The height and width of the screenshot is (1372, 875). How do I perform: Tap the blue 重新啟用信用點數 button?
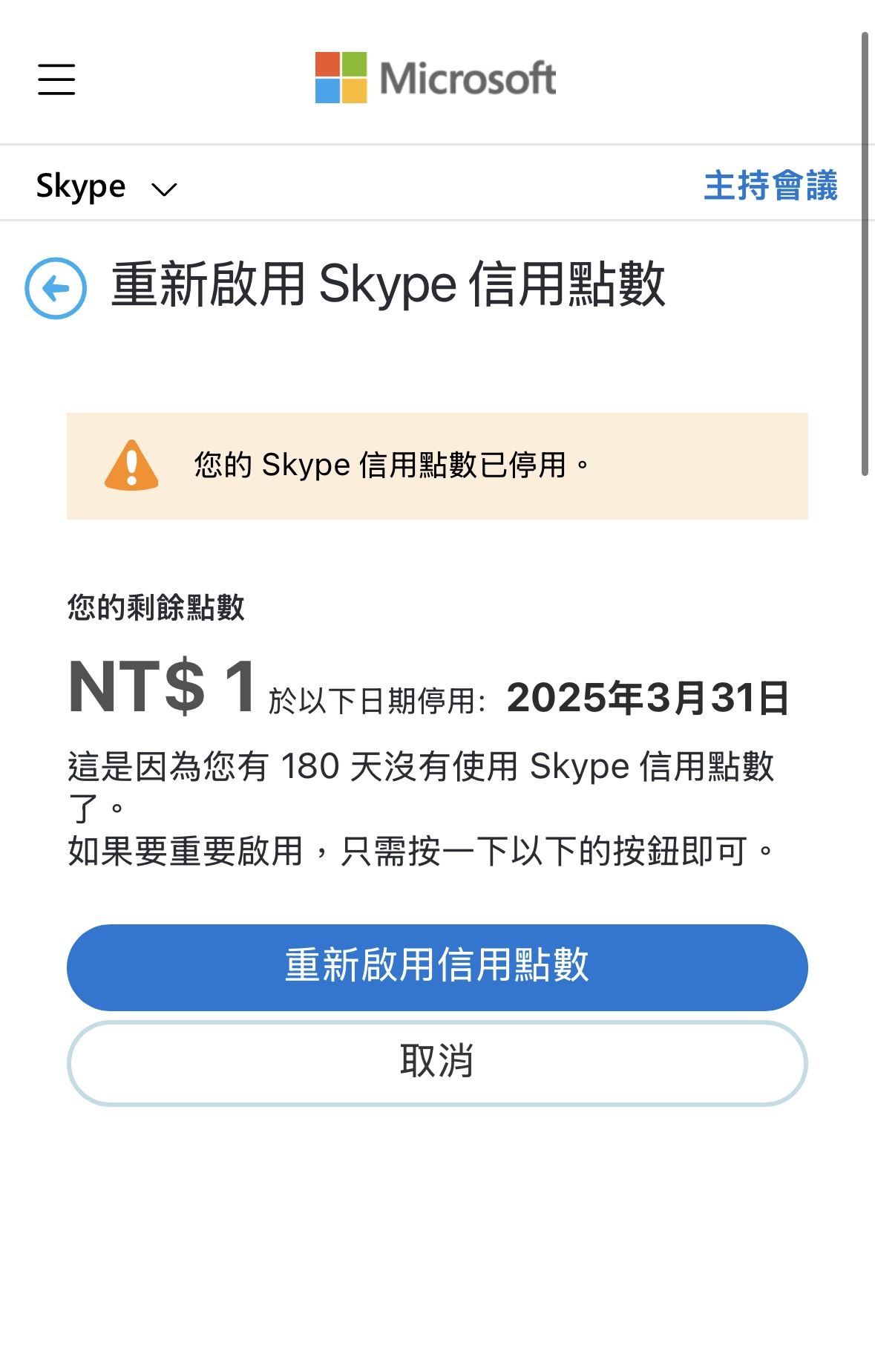[437, 967]
